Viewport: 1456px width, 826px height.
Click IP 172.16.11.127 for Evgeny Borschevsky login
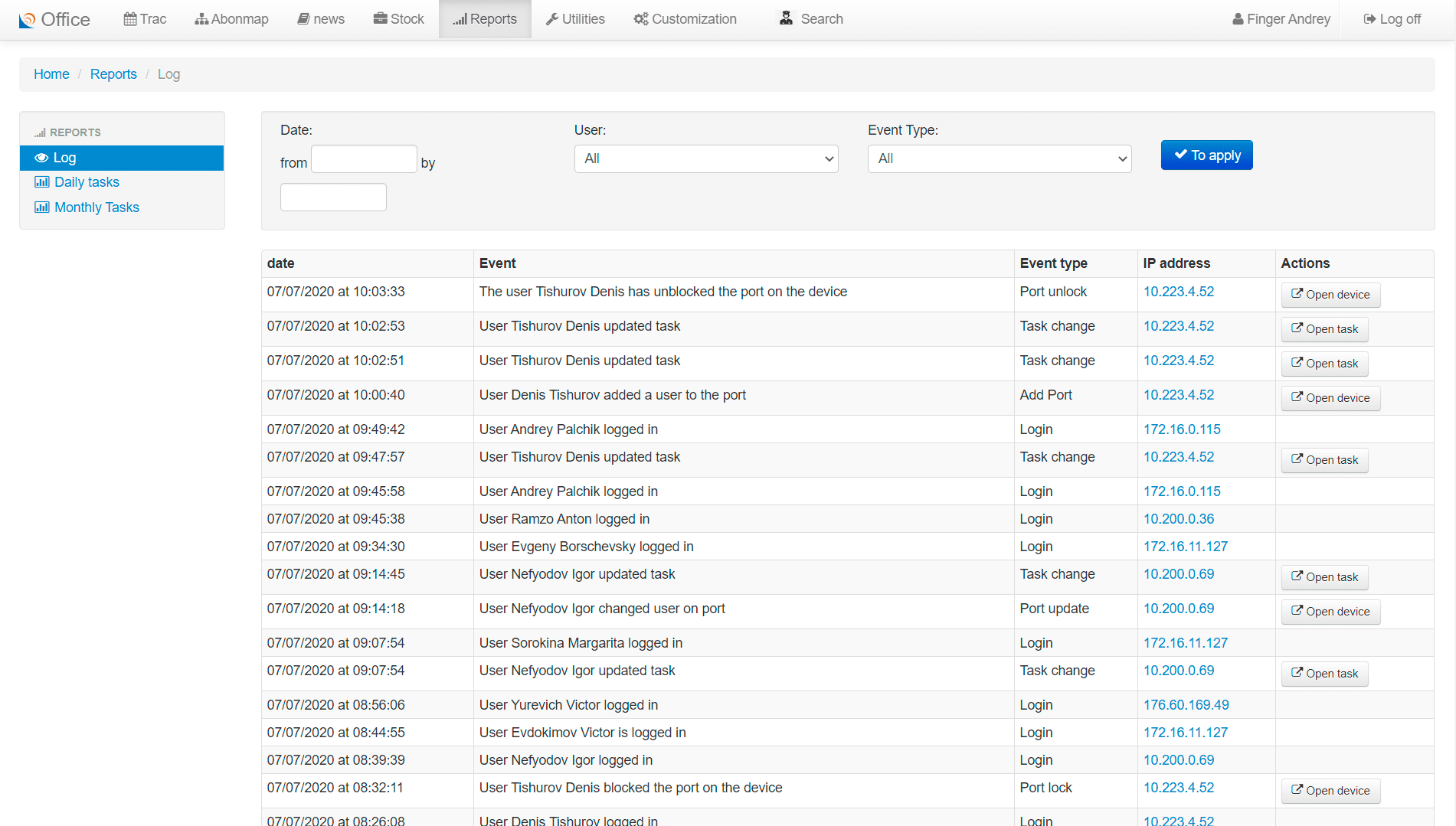click(1186, 547)
